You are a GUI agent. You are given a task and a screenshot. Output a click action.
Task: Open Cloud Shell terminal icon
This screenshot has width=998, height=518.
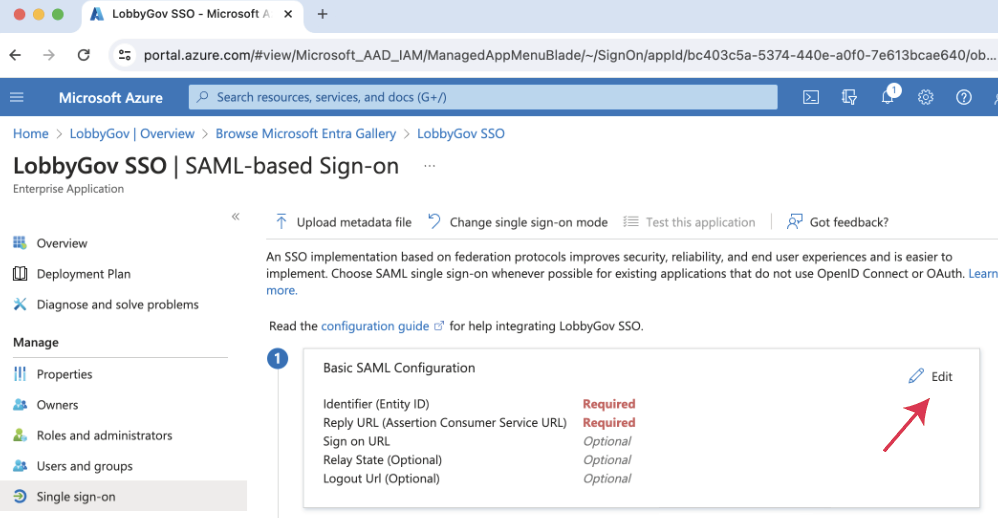pyautogui.click(x=811, y=97)
